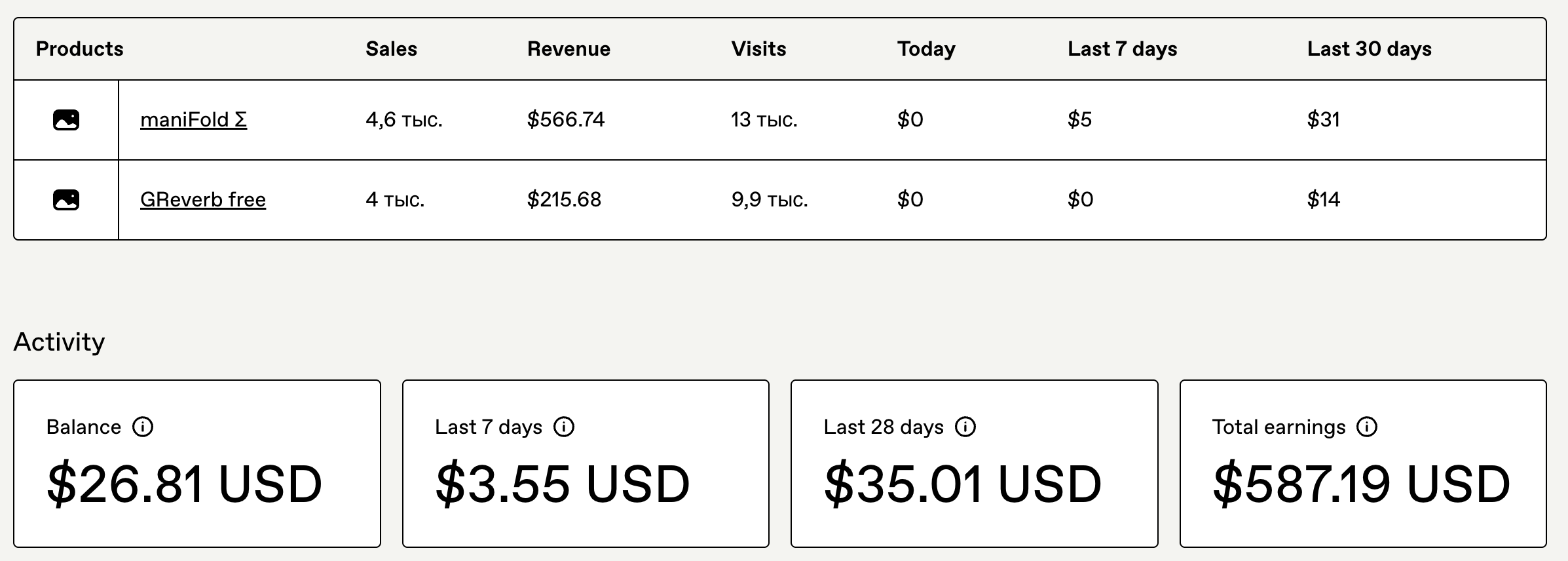Screen dimensions: 1568x561
Task: Open the Total earnings info icon
Action: [x=1367, y=427]
